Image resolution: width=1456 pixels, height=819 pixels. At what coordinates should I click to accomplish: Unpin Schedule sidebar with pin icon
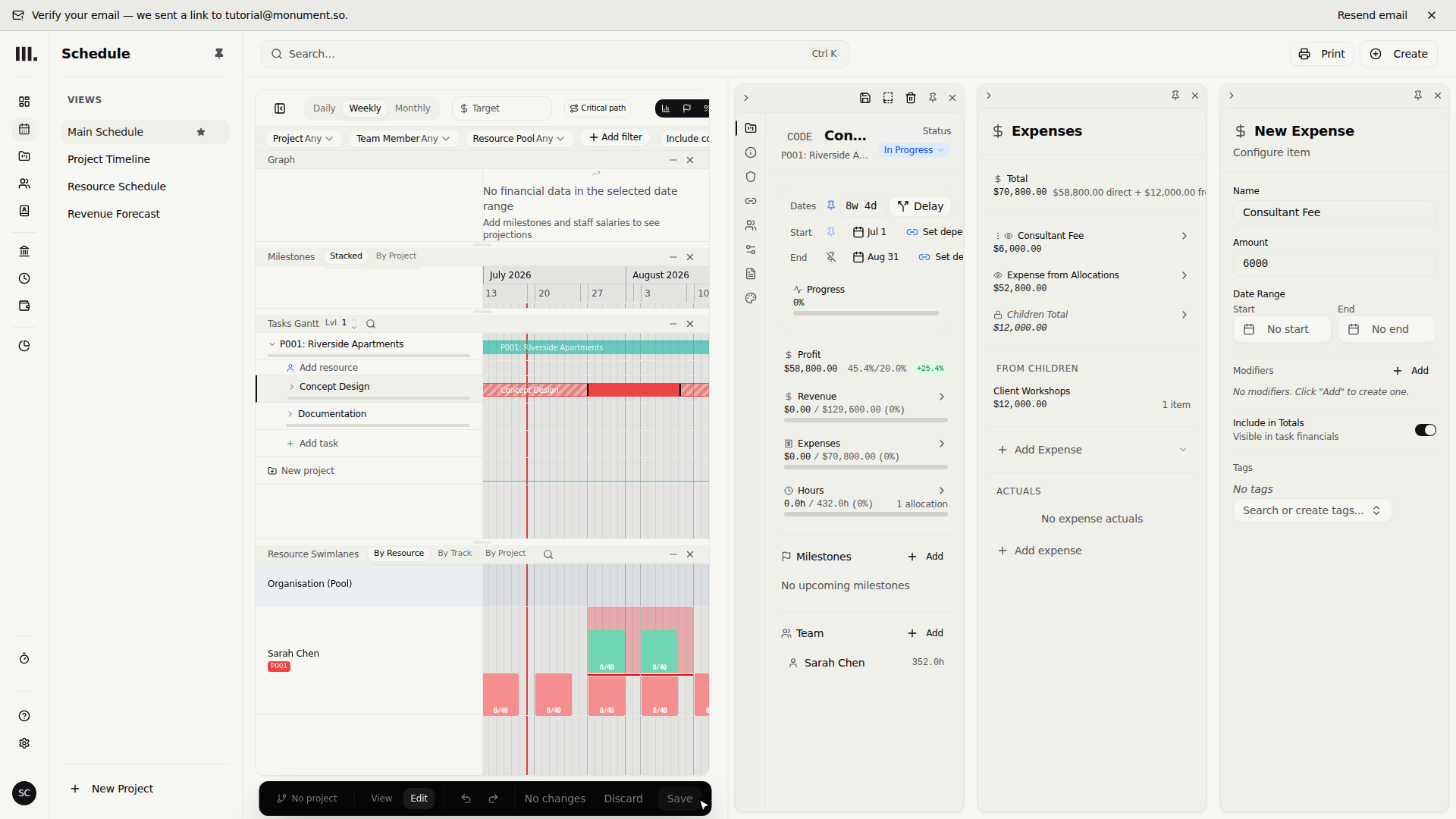219,54
